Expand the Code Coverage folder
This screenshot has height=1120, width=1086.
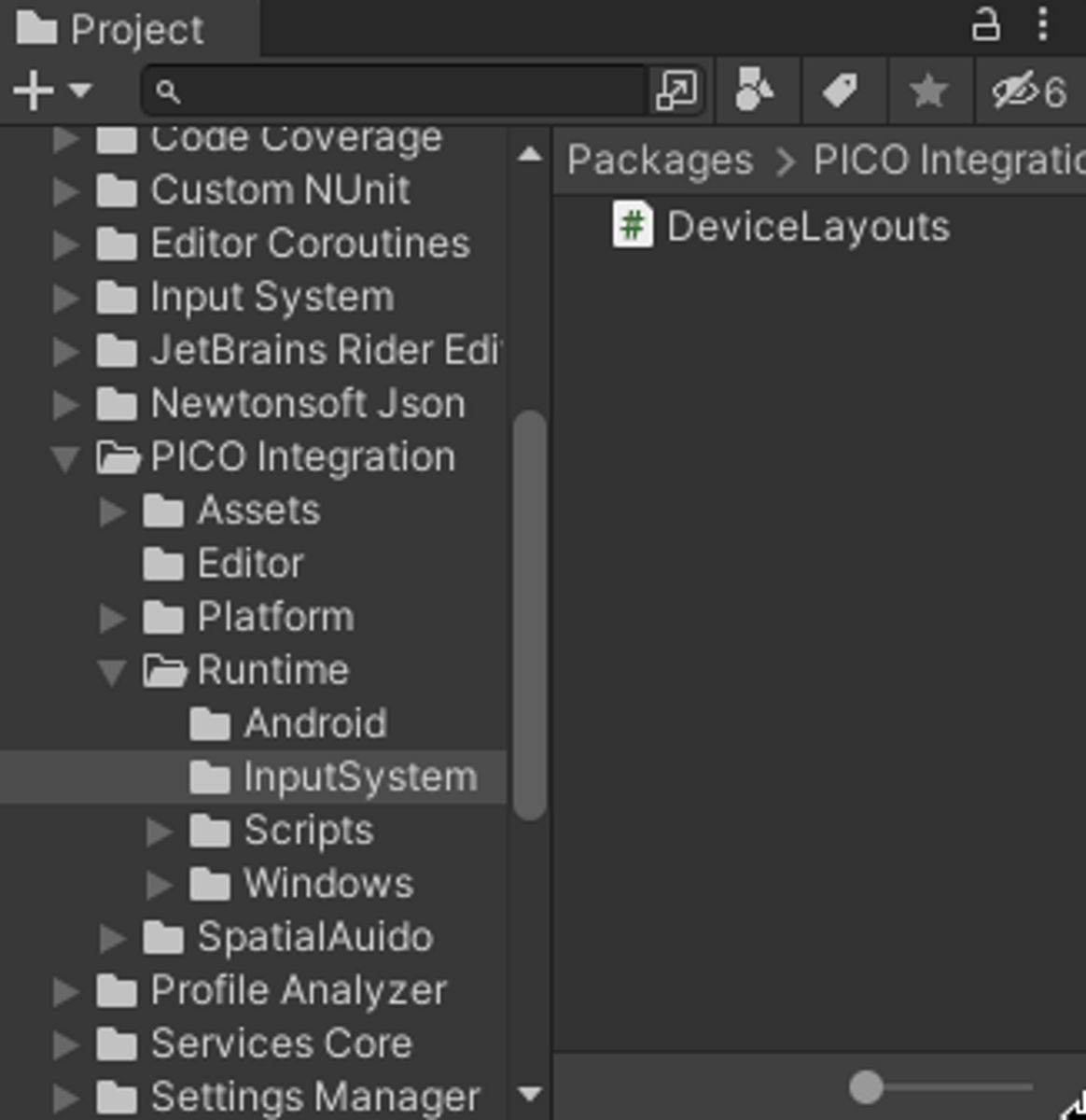65,139
